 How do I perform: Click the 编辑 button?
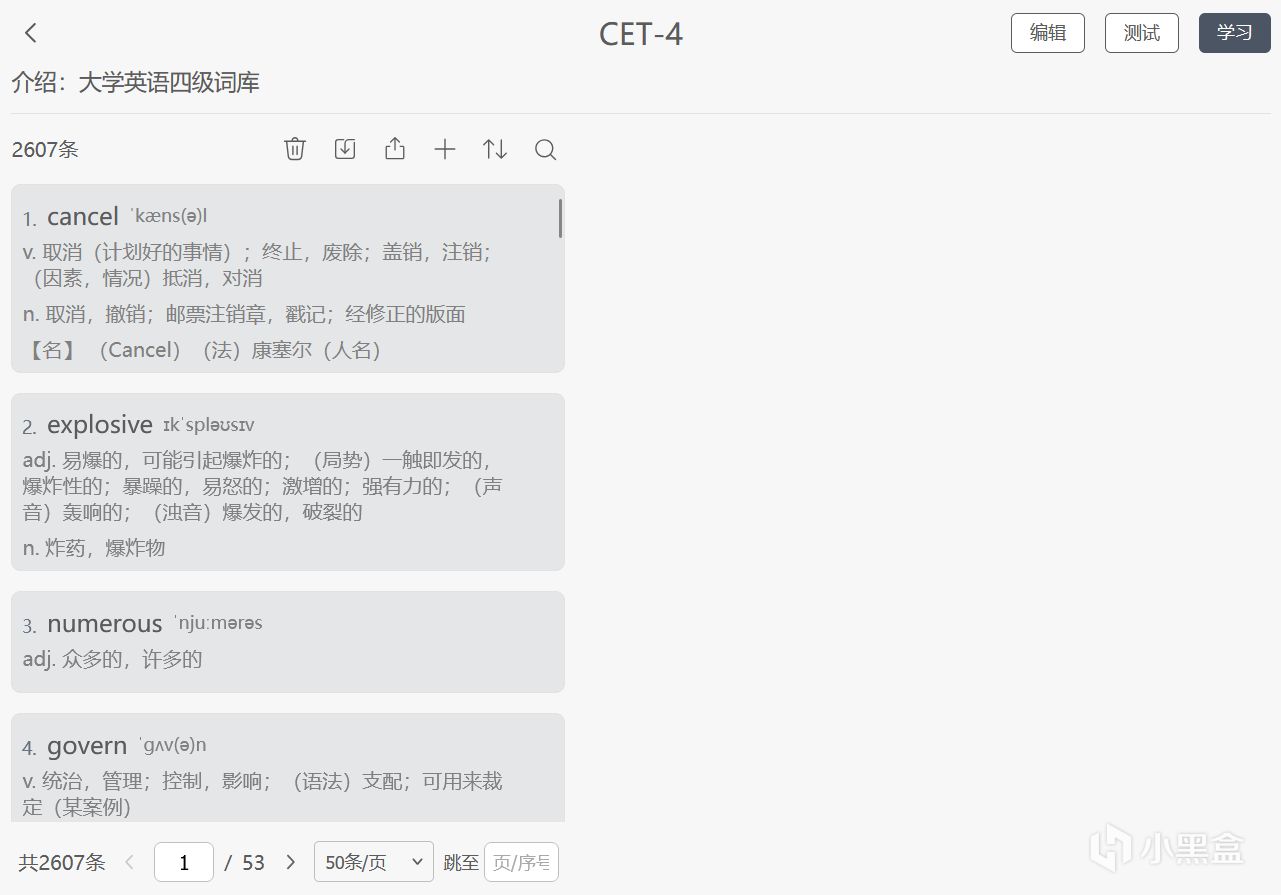1048,33
